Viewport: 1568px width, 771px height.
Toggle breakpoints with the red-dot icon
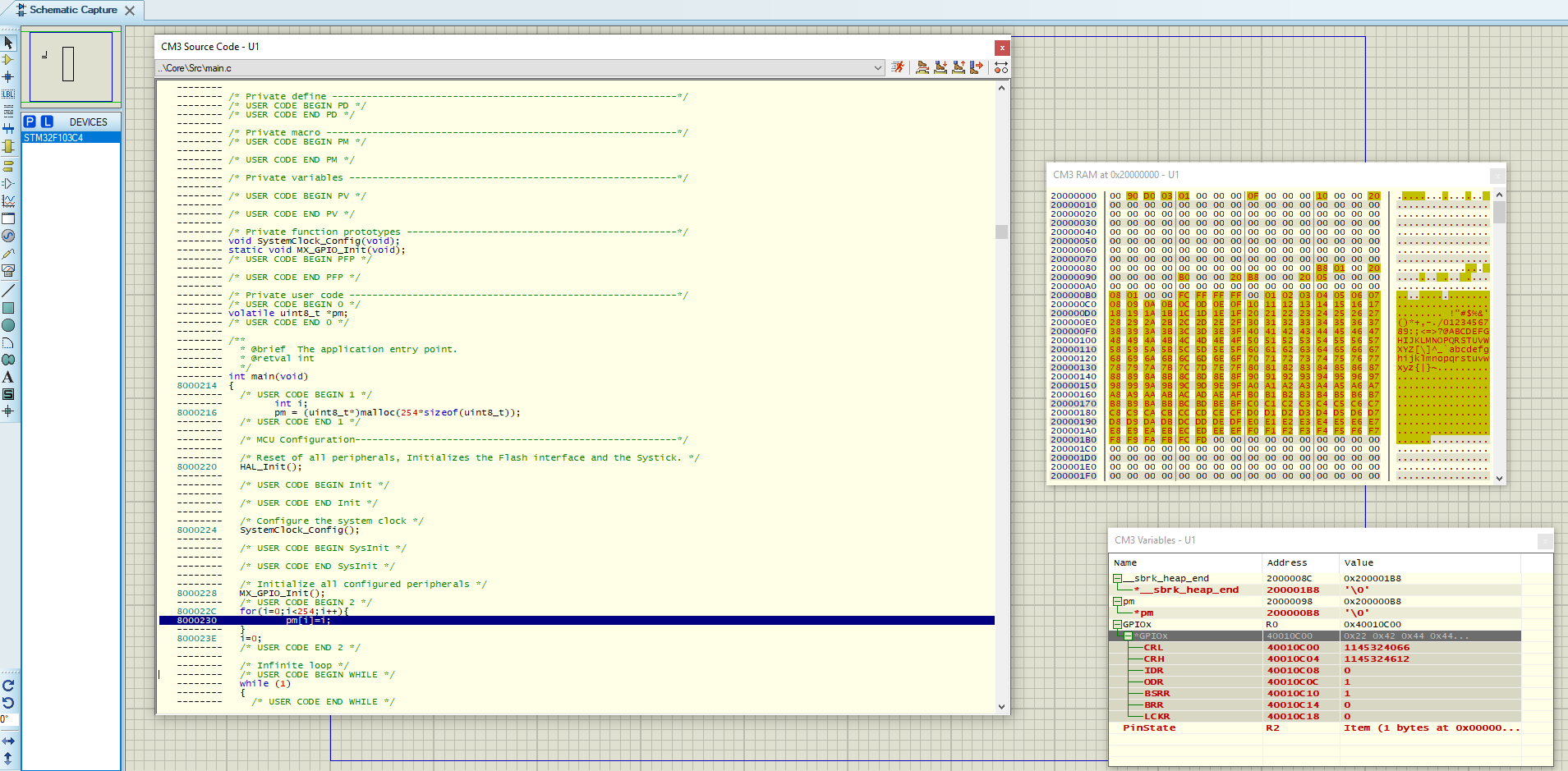[1000, 67]
